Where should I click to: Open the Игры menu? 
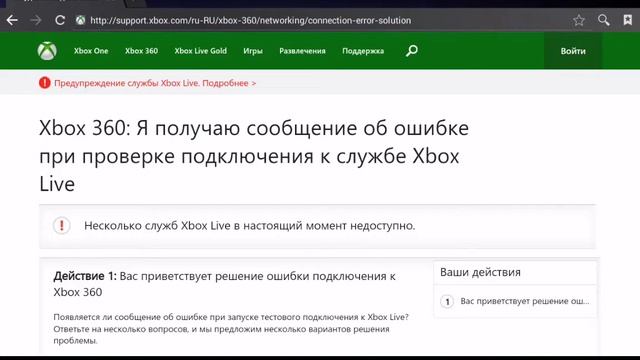253,51
